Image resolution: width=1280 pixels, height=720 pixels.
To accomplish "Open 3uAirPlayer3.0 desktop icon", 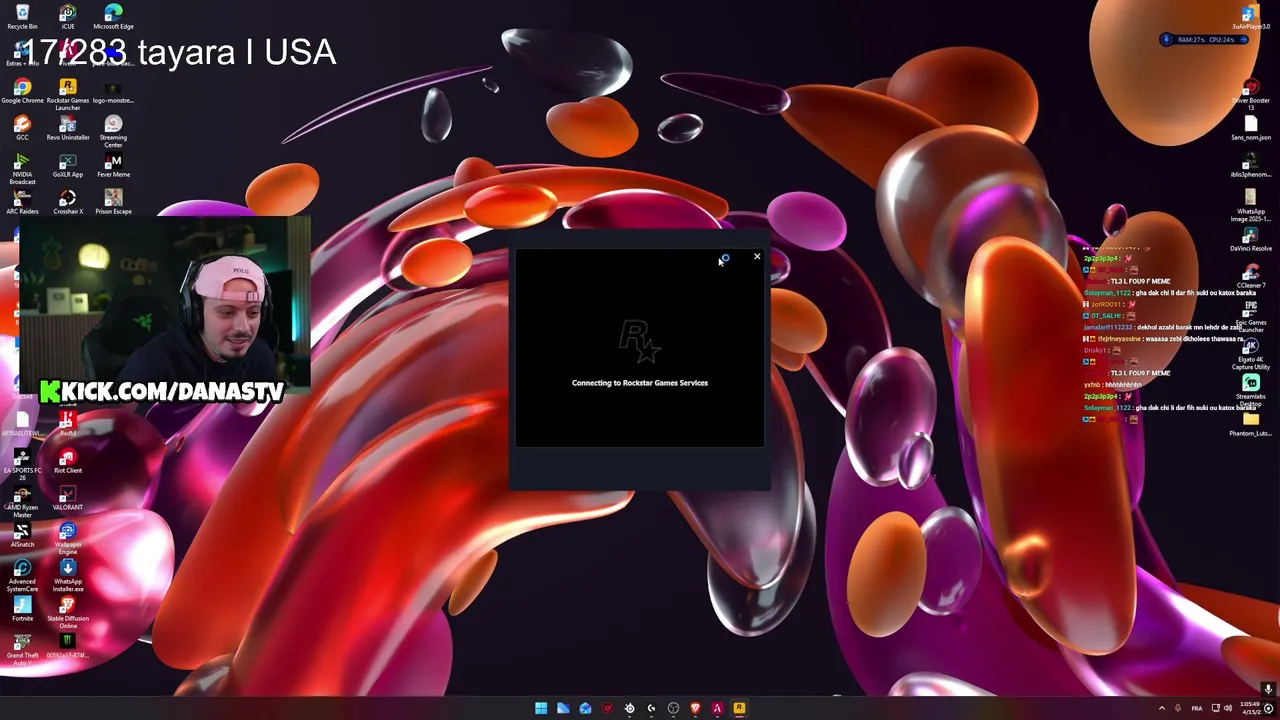I will (1250, 17).
